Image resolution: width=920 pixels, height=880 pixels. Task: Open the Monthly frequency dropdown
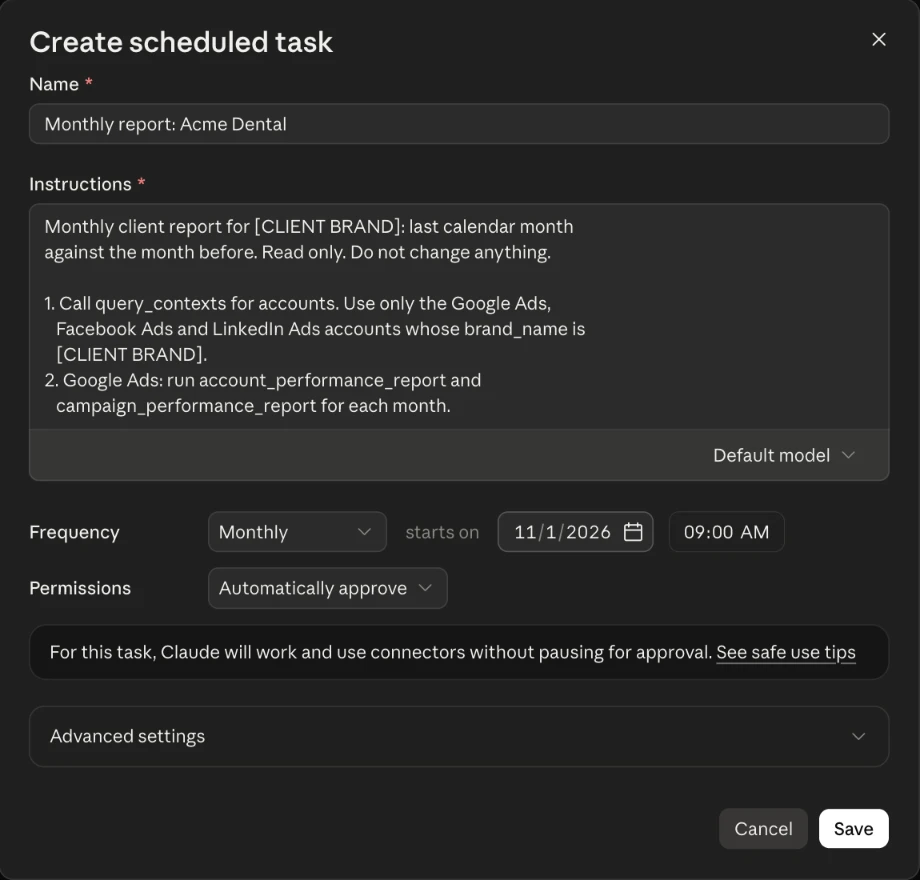pos(297,532)
